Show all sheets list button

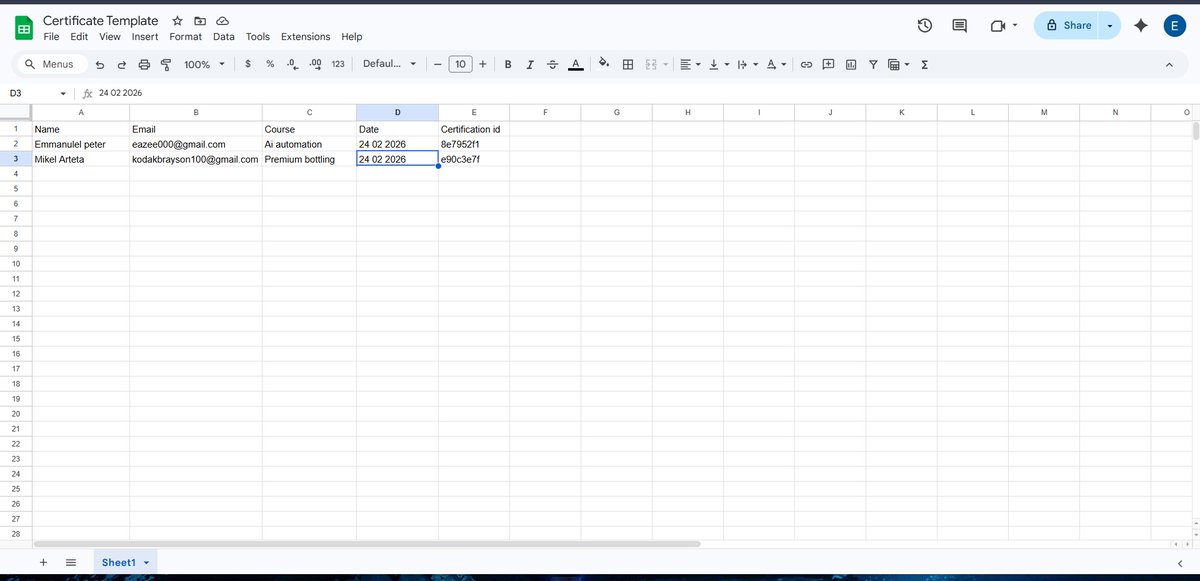(71, 563)
